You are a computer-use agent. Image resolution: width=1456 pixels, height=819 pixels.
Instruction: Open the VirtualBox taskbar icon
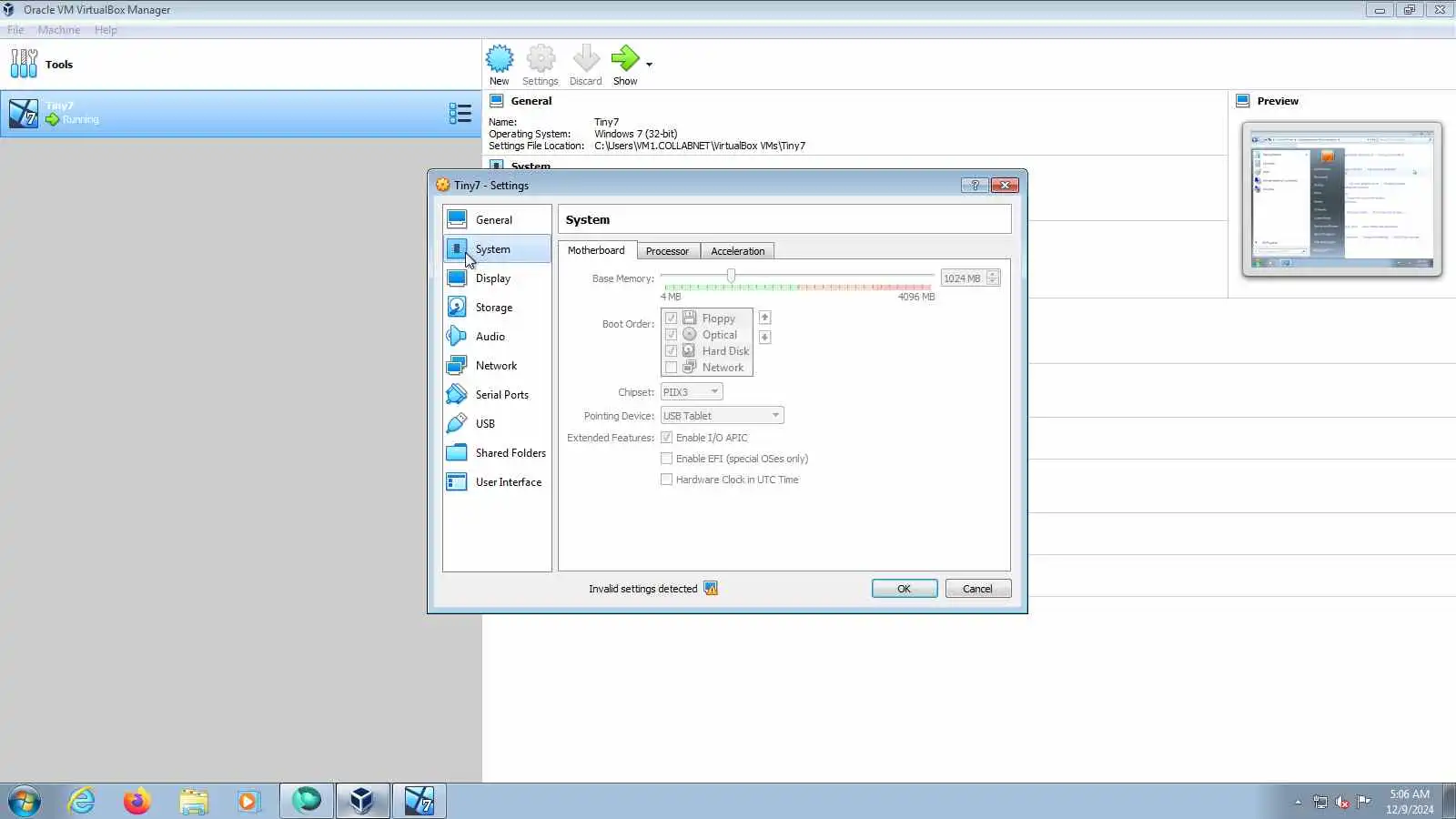coord(362,801)
